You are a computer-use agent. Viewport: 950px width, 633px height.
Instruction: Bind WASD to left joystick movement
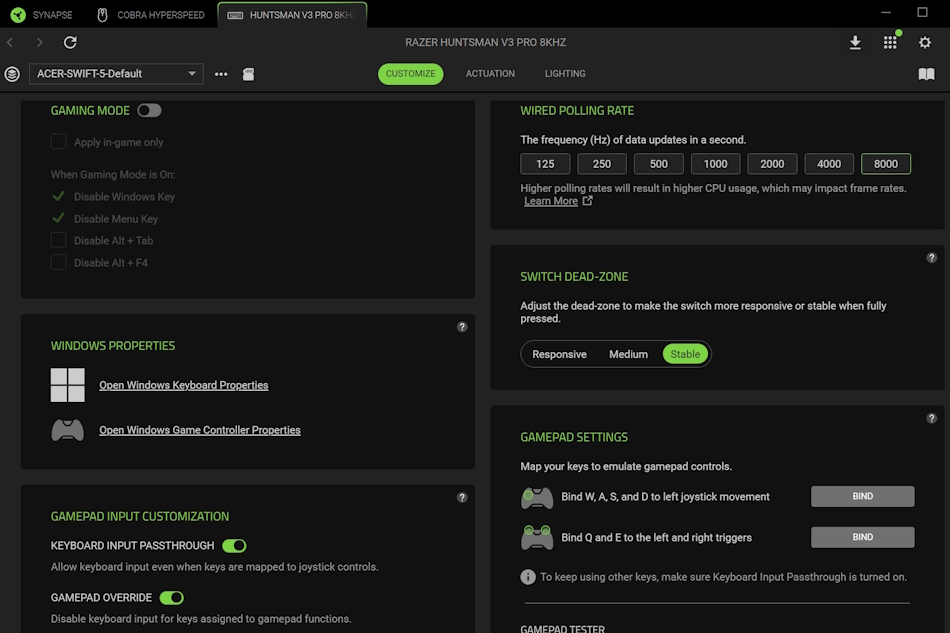click(x=863, y=496)
